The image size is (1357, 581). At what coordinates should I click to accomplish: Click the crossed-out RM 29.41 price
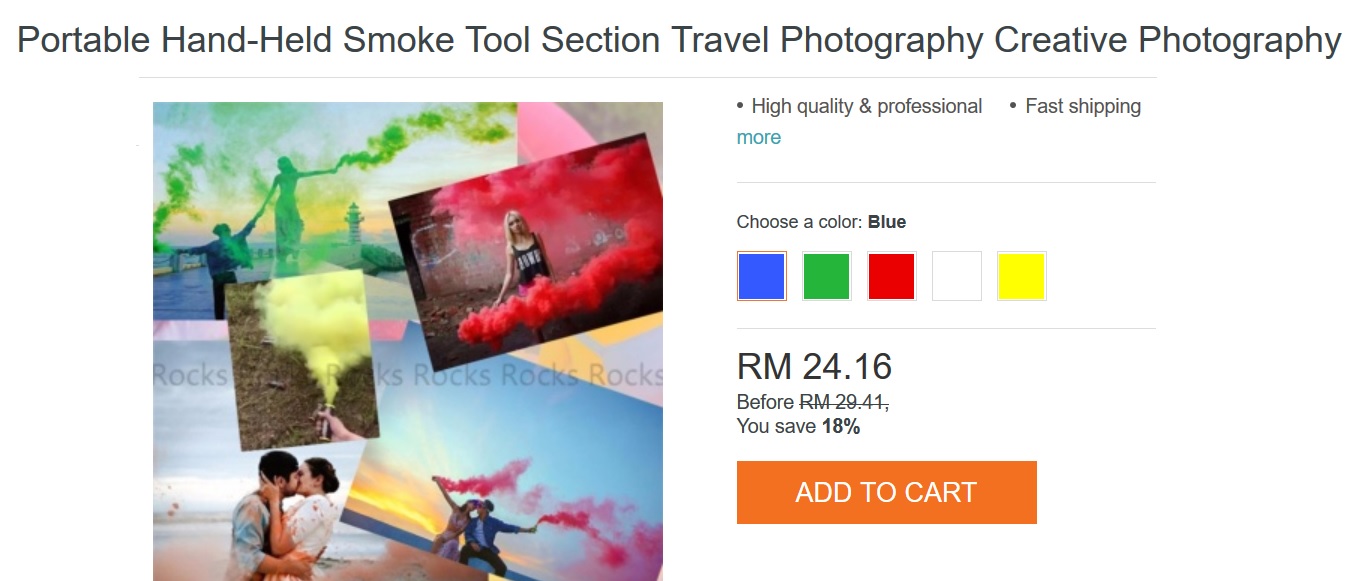[843, 403]
